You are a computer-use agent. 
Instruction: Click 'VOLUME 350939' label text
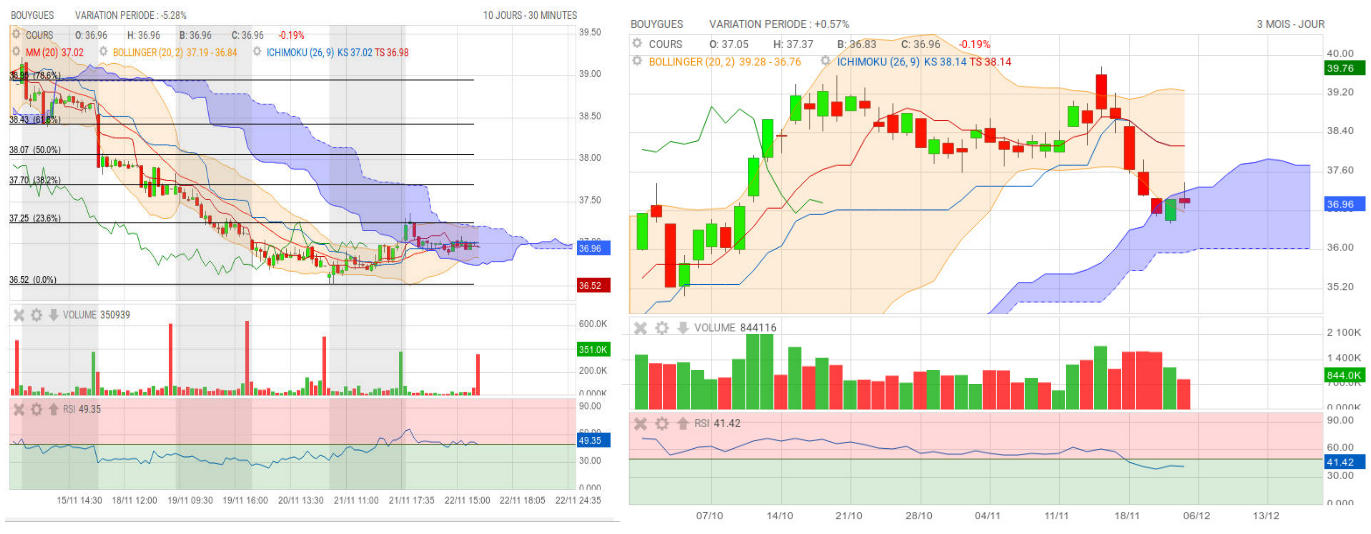click(x=97, y=315)
